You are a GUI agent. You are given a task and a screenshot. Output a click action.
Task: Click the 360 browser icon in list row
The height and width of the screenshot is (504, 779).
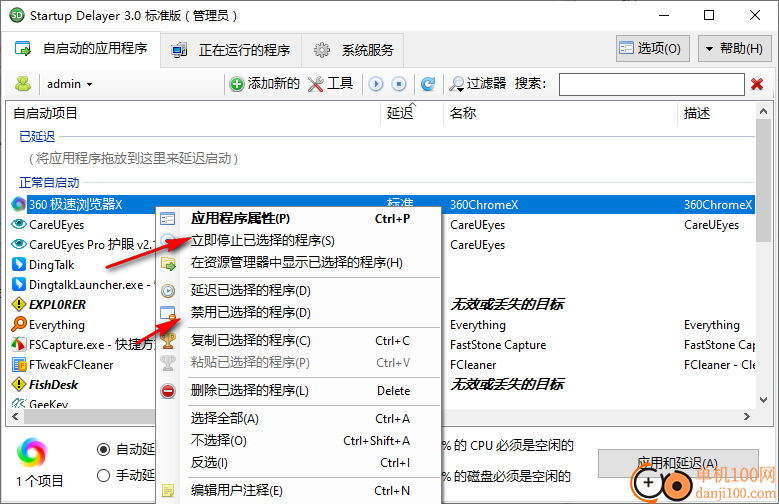point(19,204)
